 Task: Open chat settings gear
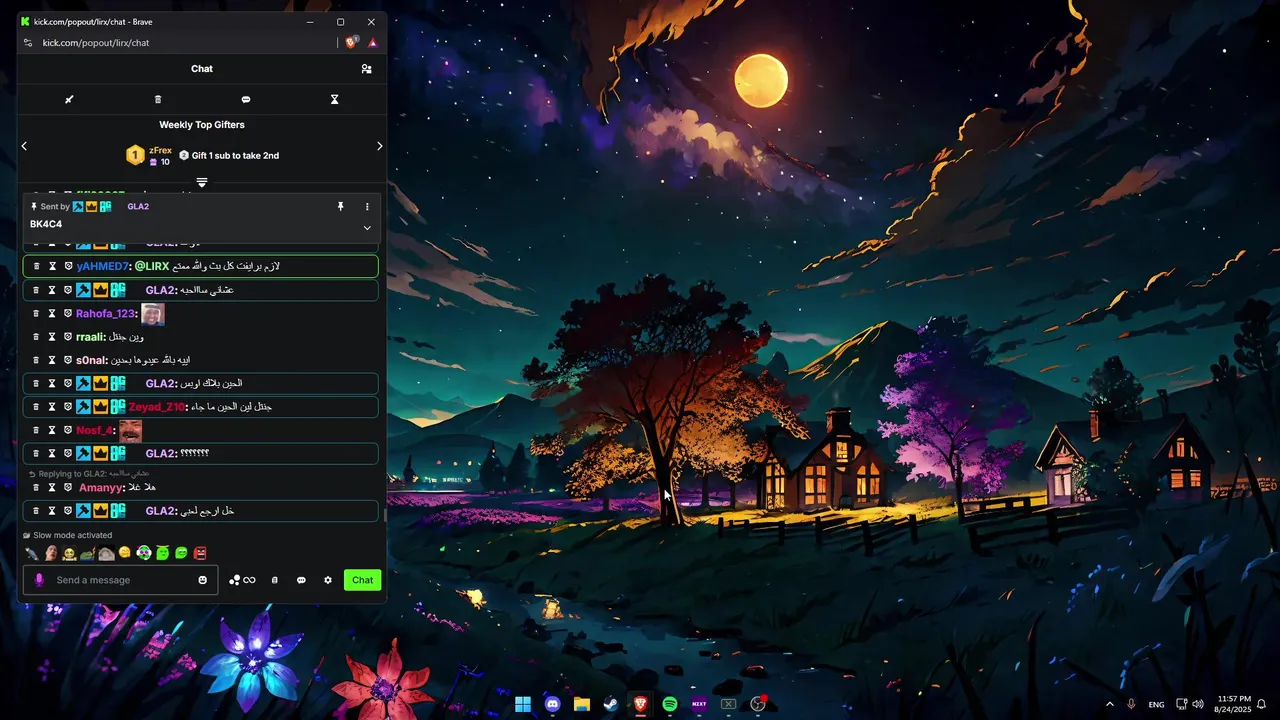[328, 580]
